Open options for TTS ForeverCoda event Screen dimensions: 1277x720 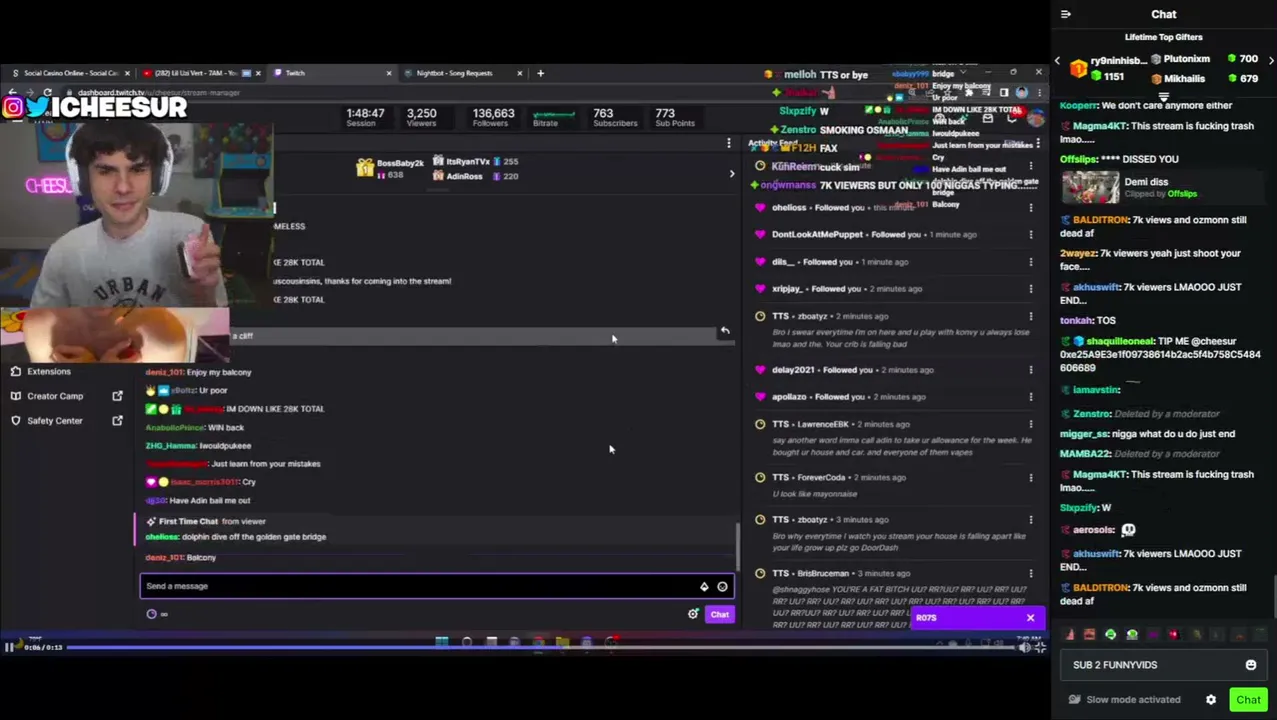click(1031, 478)
